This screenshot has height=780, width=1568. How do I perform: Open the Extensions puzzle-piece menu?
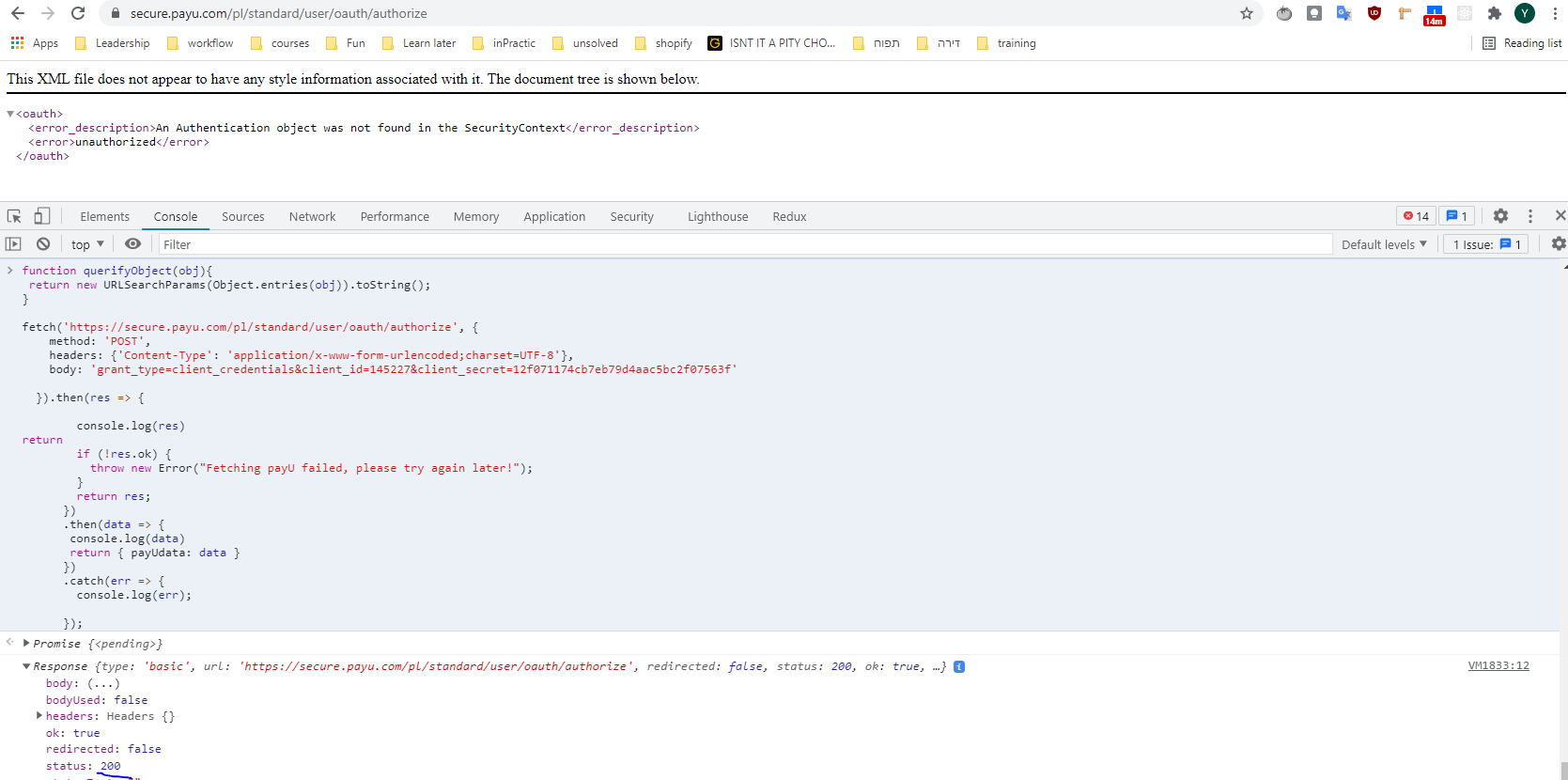1495,13
